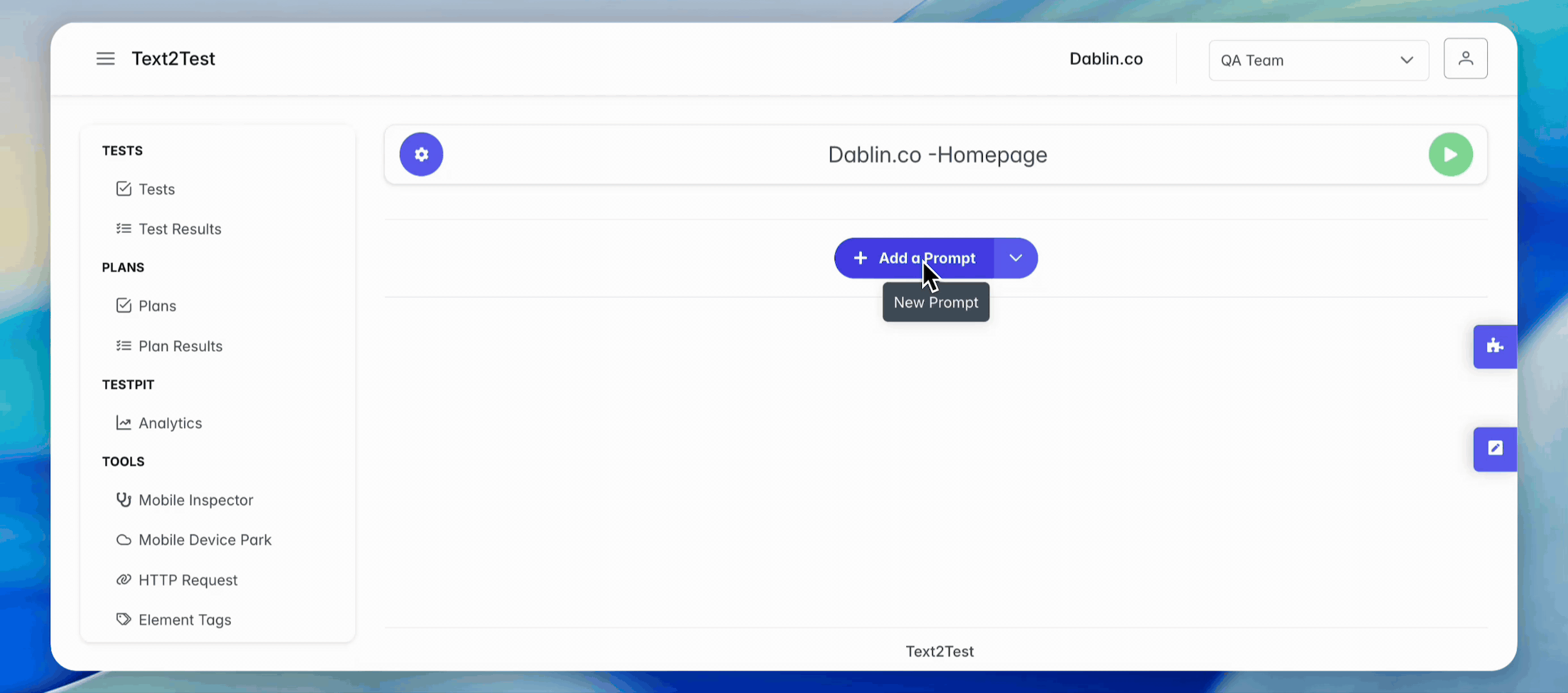Image resolution: width=1568 pixels, height=693 pixels.
Task: Open HTTP Request tool
Action: point(187,580)
